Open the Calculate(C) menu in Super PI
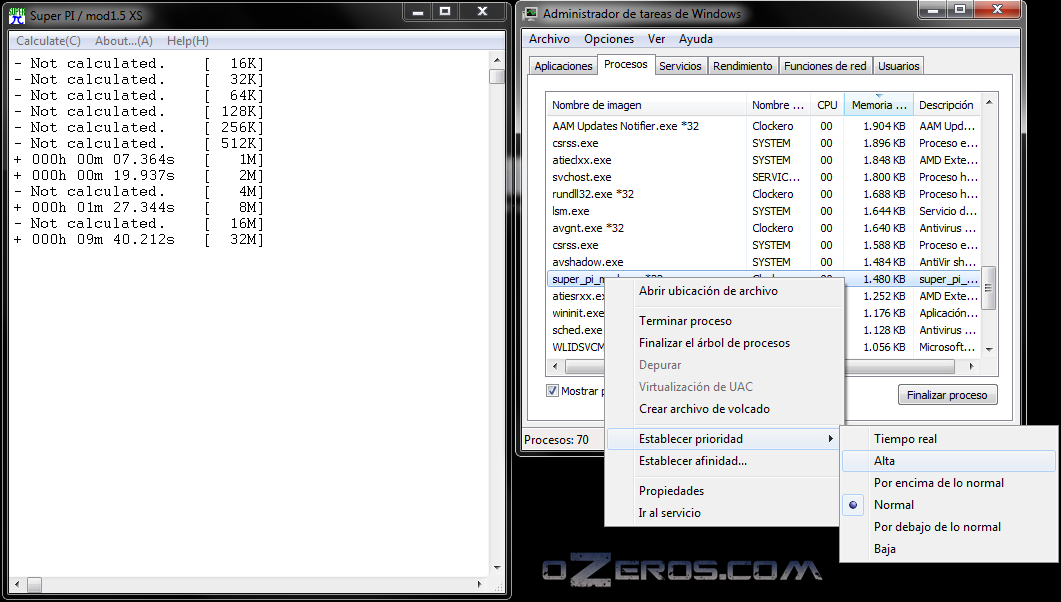 point(48,41)
